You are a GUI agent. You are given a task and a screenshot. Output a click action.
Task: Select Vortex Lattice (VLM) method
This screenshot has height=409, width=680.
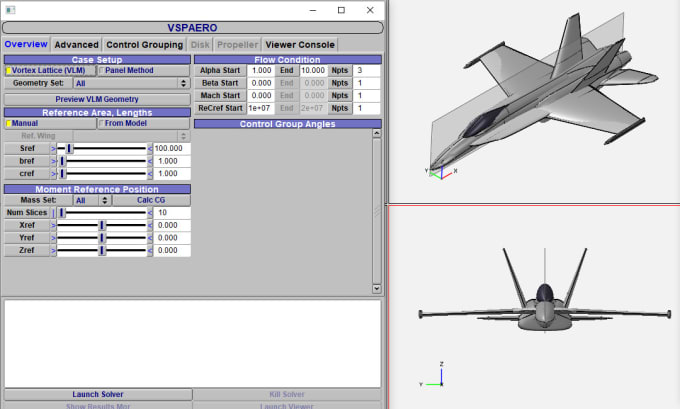click(x=49, y=70)
